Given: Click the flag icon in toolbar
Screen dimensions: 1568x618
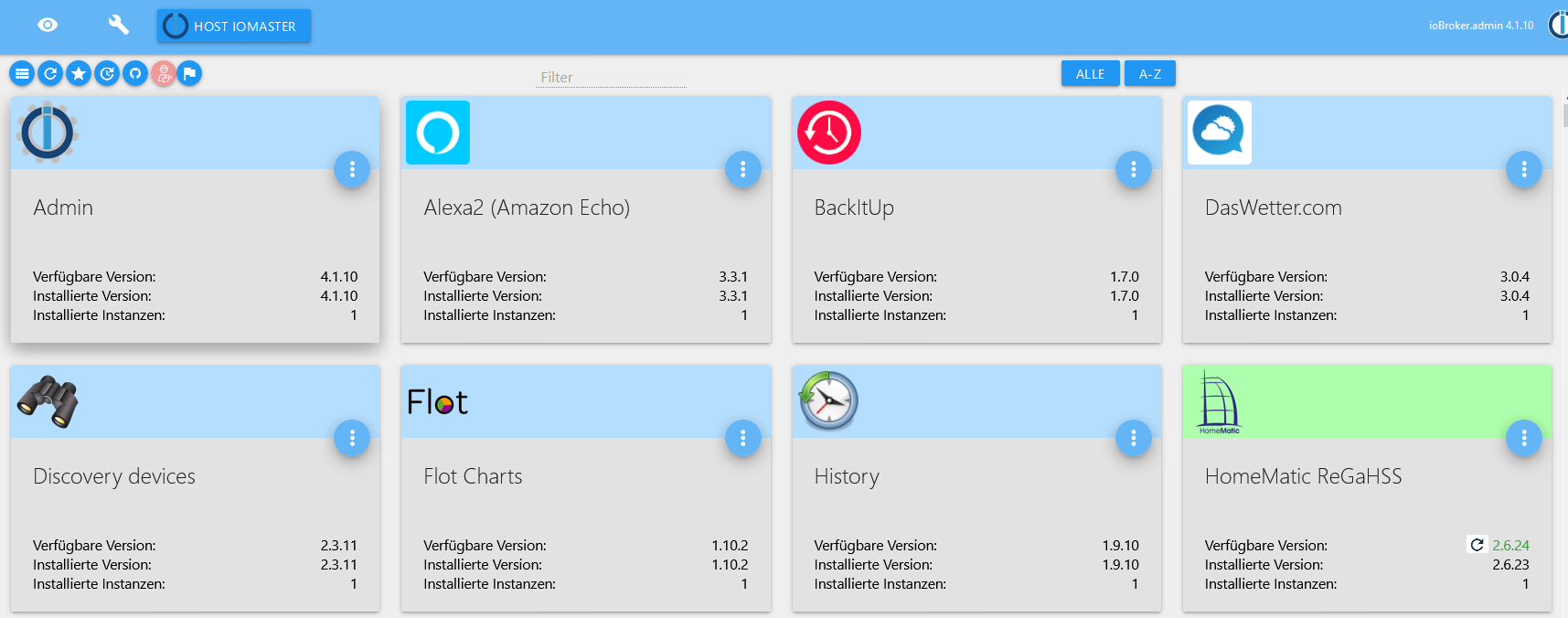Looking at the screenshot, I should (189, 73).
